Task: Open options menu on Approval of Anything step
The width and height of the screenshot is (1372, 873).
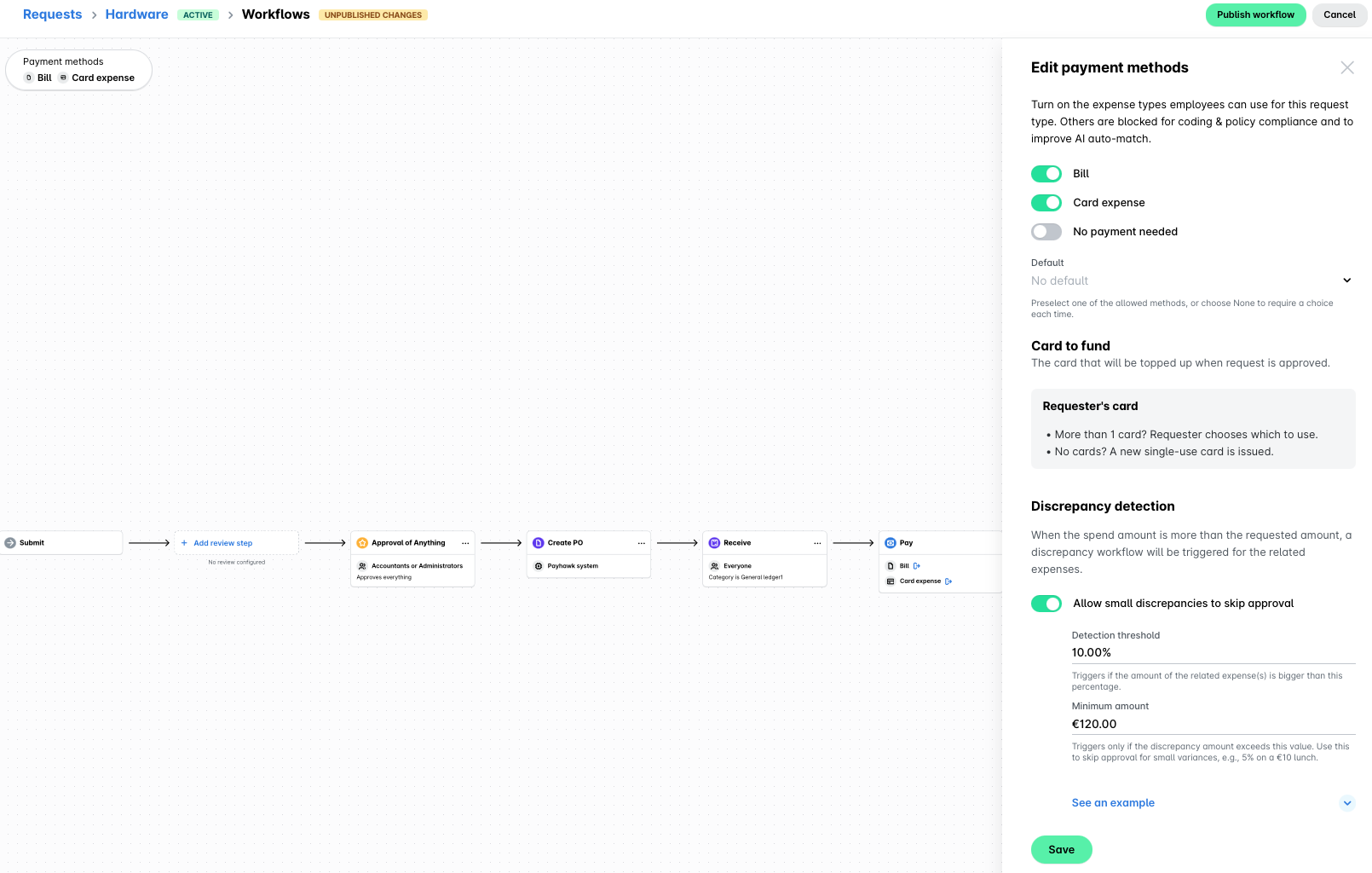Action: [x=465, y=542]
